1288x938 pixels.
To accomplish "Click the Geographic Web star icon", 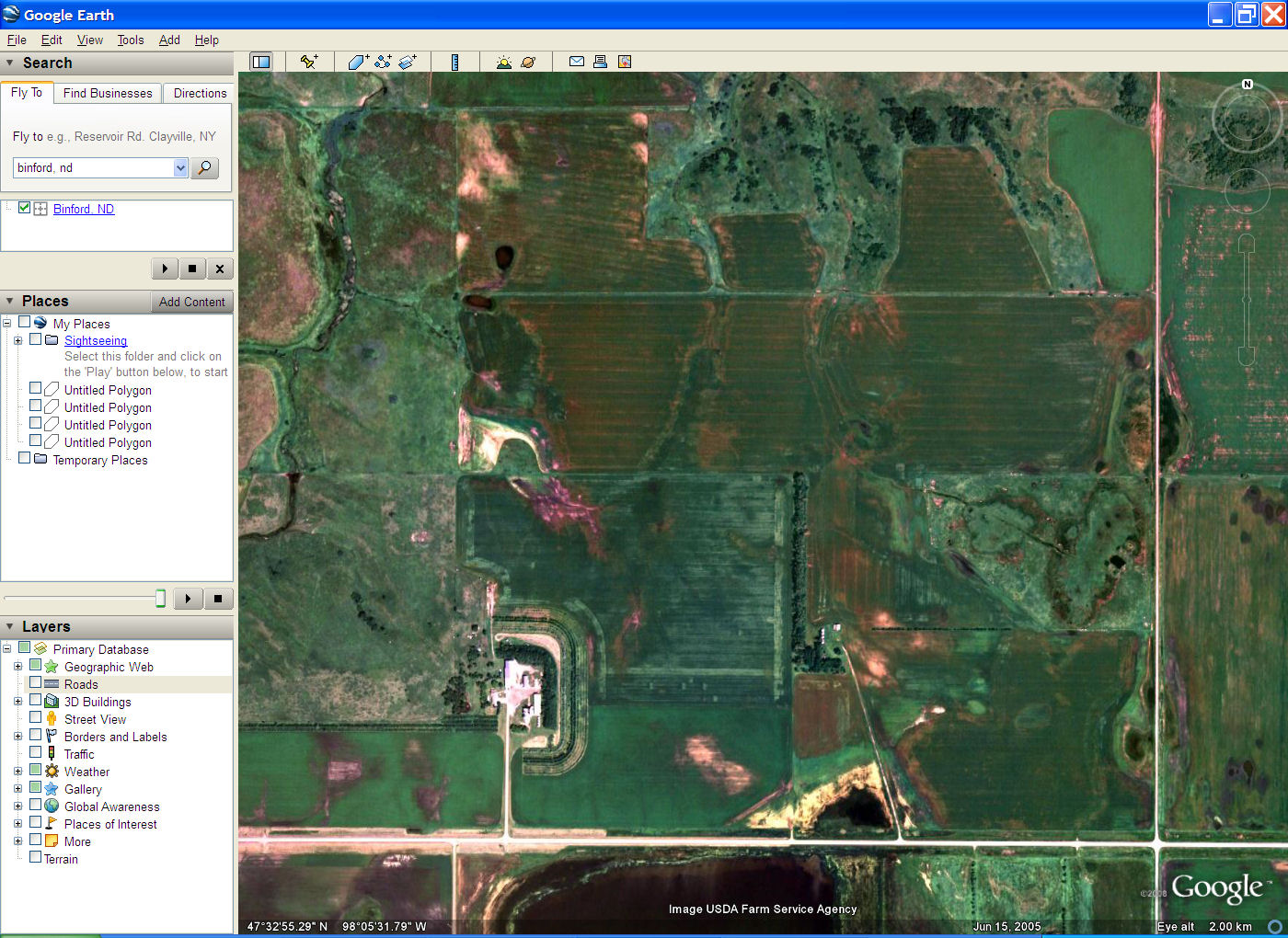I will 52,667.
